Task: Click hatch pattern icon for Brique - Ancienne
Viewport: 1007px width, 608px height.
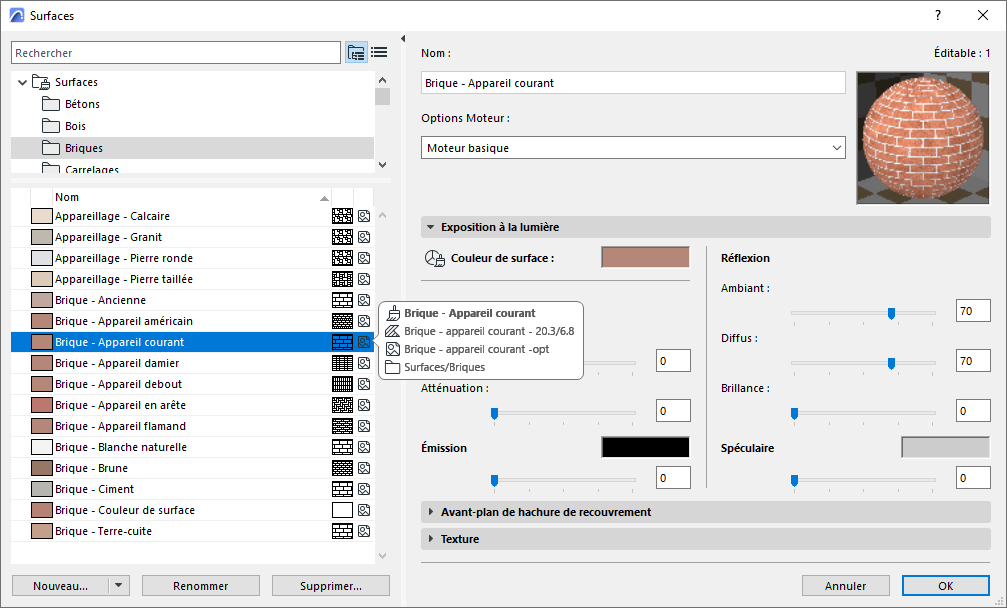Action: point(342,300)
